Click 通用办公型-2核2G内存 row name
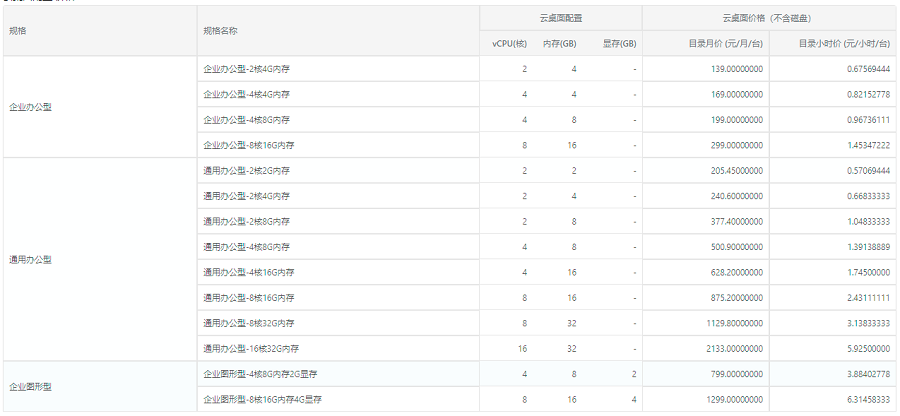 [x=246, y=170]
